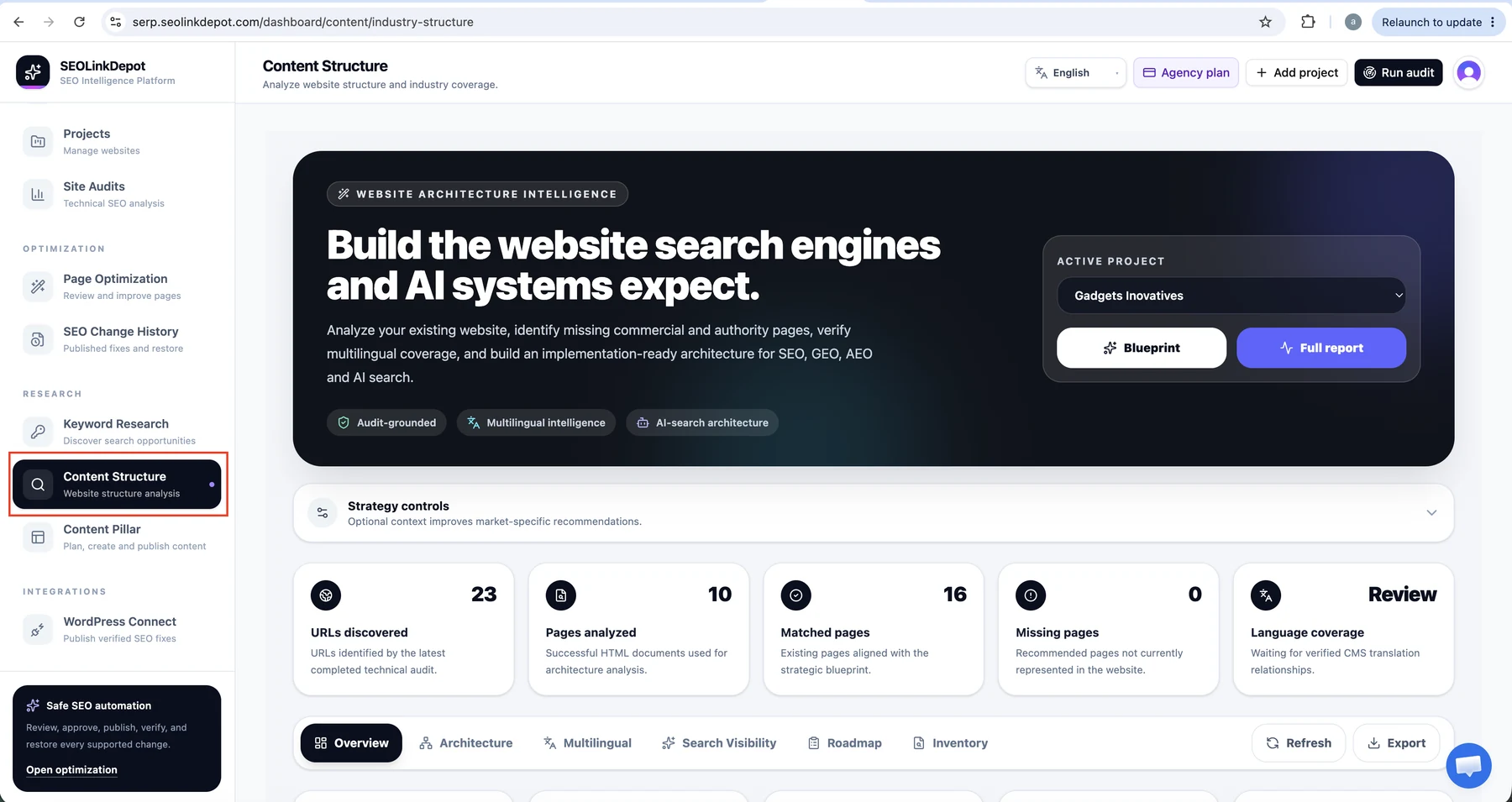Click Matched pages checkmark icon
1512x802 pixels.
click(x=795, y=595)
